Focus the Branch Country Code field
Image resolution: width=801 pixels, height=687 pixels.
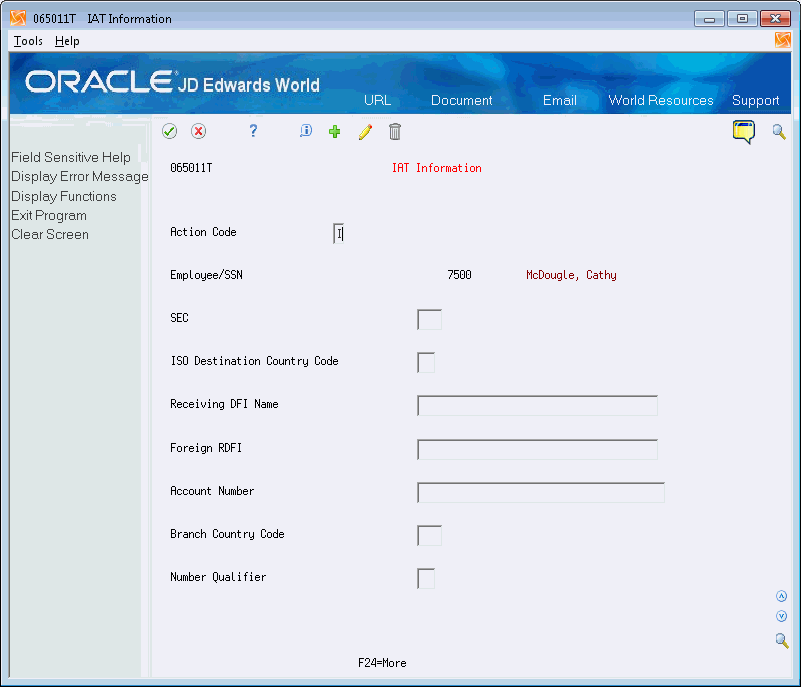pyautogui.click(x=429, y=535)
